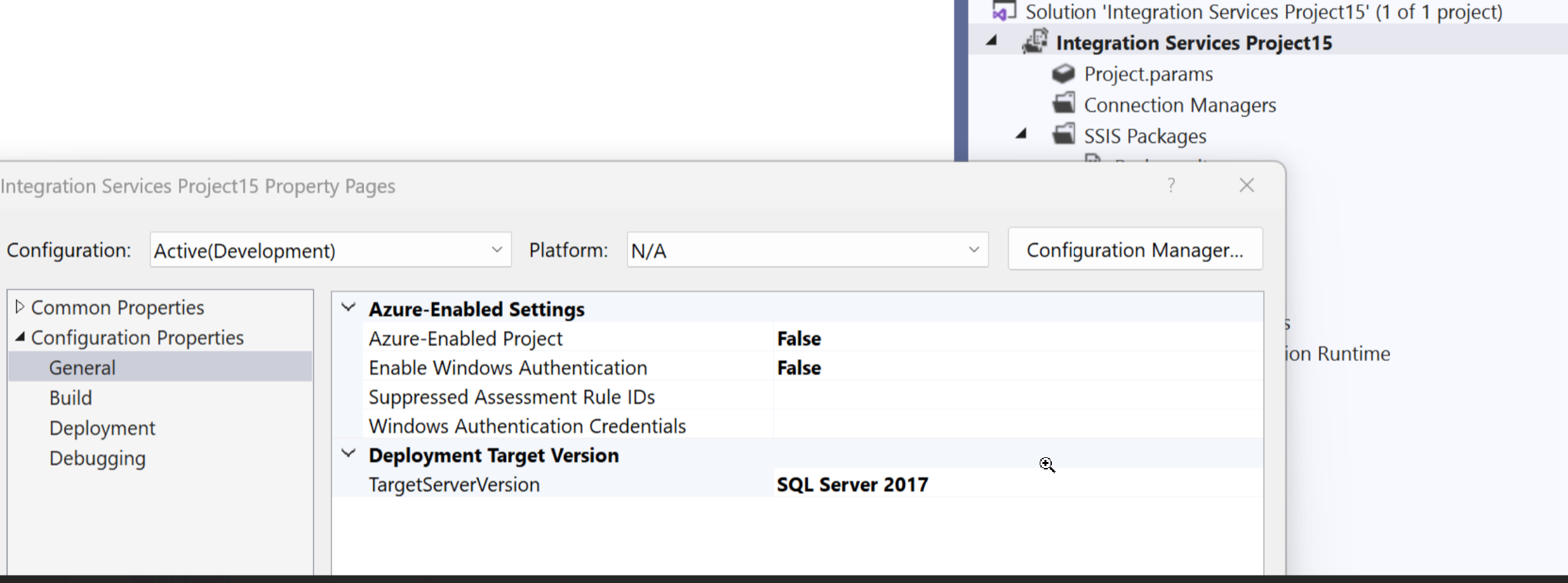
Task: Select Common Properties label
Action: click(x=118, y=307)
